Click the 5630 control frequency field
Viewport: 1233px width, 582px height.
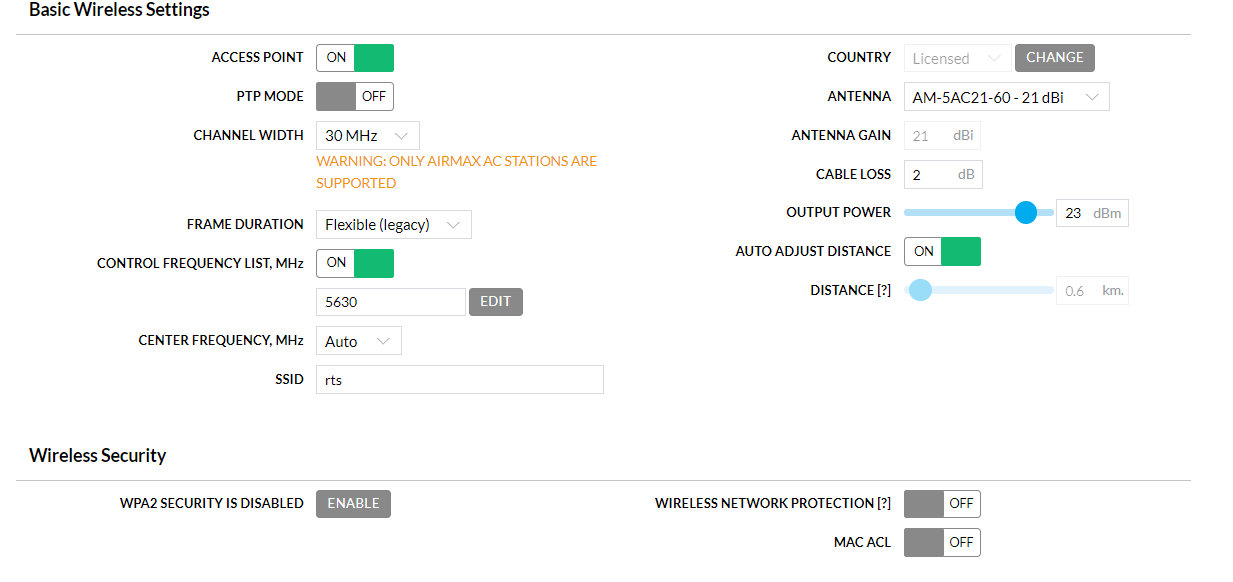[390, 302]
